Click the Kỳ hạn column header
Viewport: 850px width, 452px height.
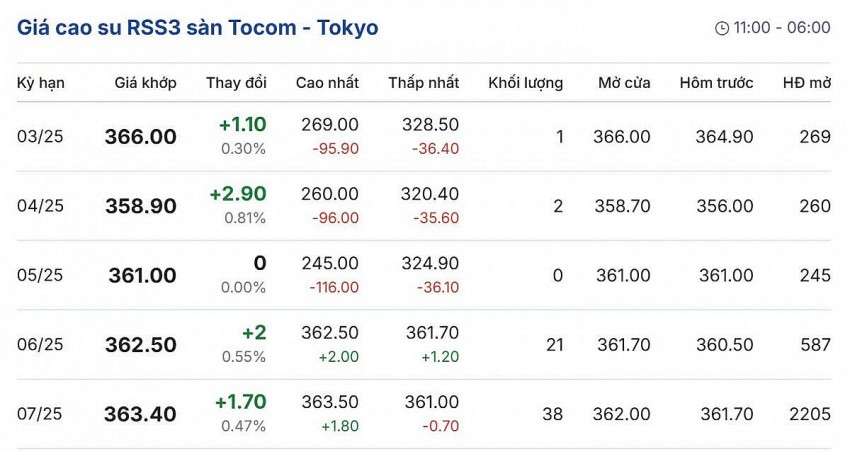pyautogui.click(x=41, y=83)
